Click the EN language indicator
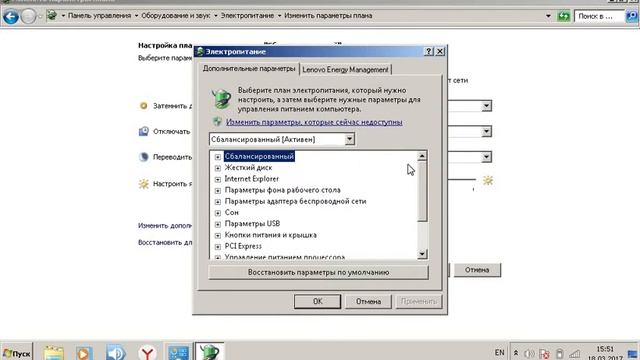This screenshot has width=640, height=360. click(x=499, y=352)
